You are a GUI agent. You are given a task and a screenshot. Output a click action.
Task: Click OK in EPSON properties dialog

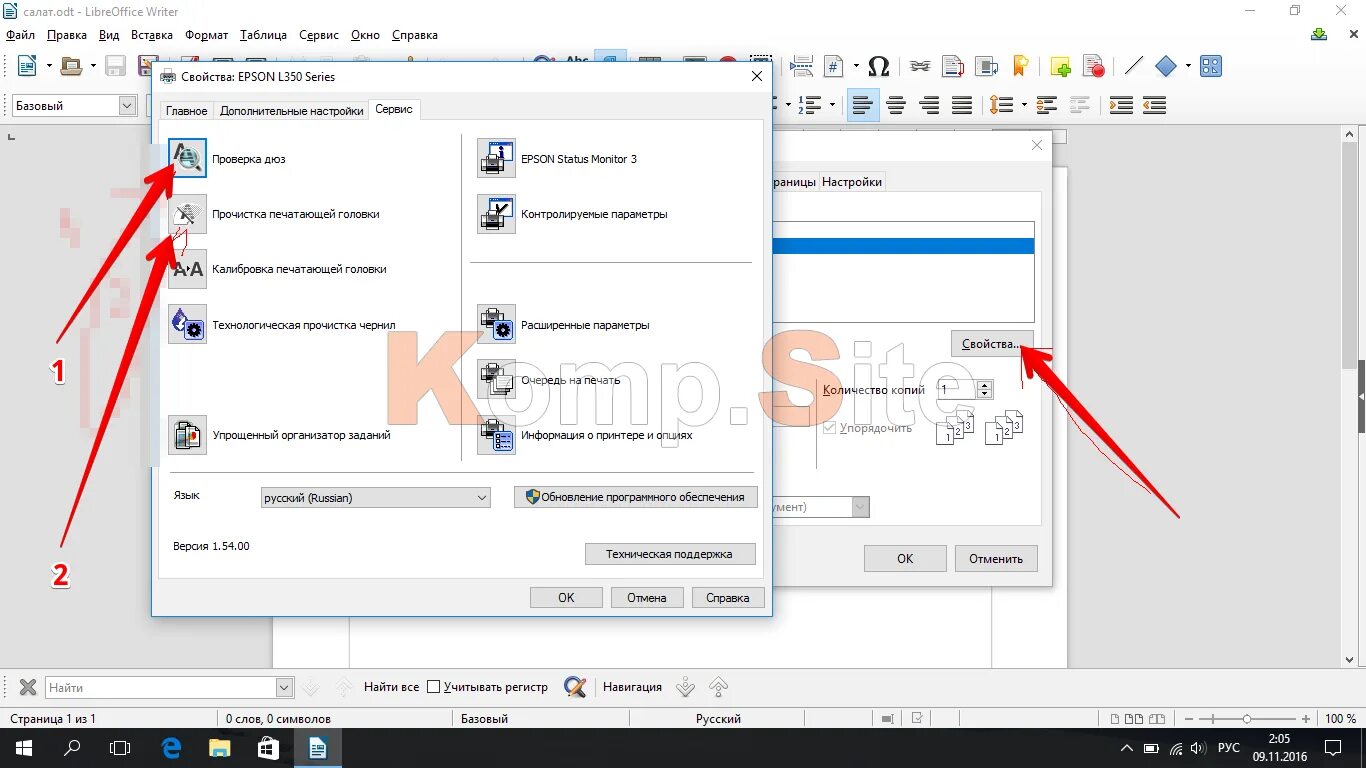coord(566,597)
